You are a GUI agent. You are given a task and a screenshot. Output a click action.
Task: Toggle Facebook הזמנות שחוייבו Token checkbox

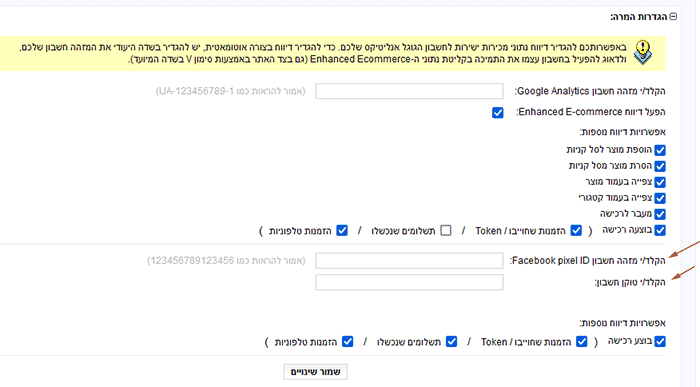click(582, 342)
